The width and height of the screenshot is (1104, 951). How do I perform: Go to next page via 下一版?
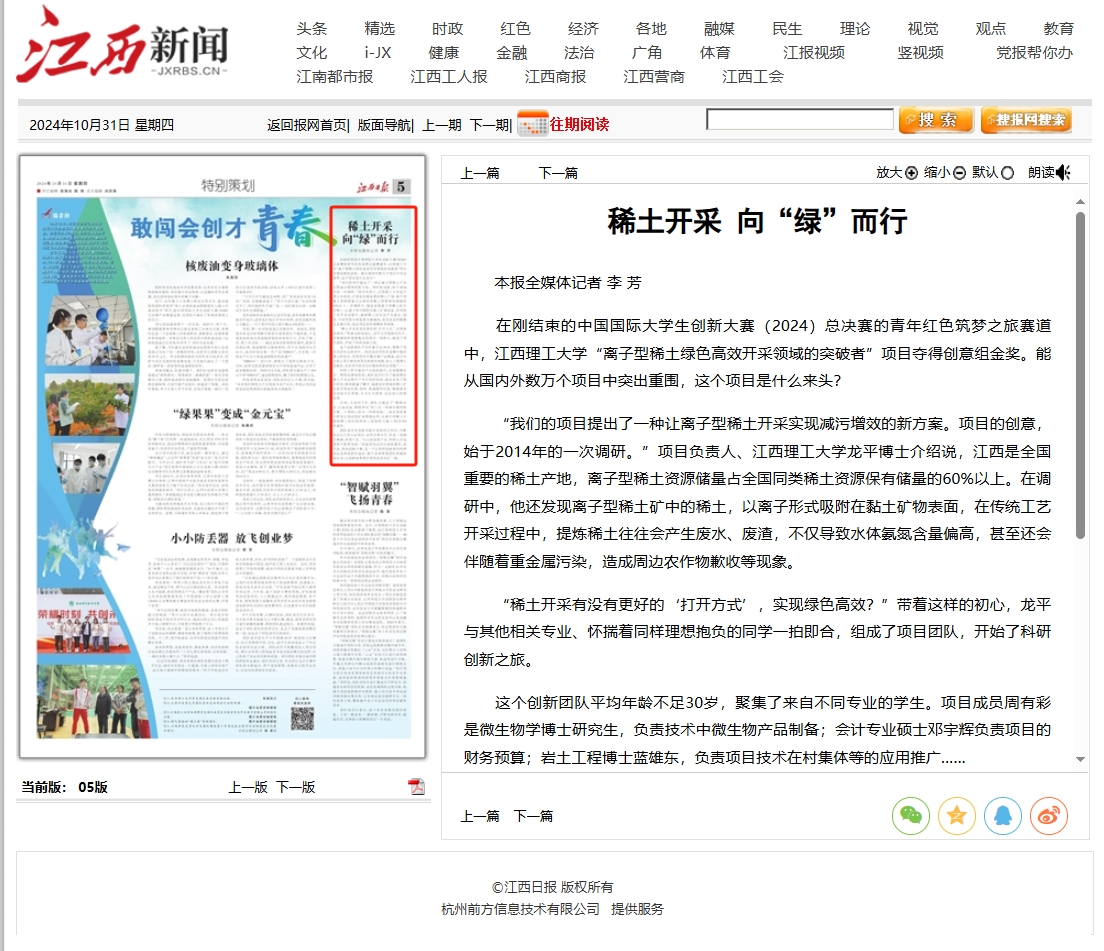[295, 787]
